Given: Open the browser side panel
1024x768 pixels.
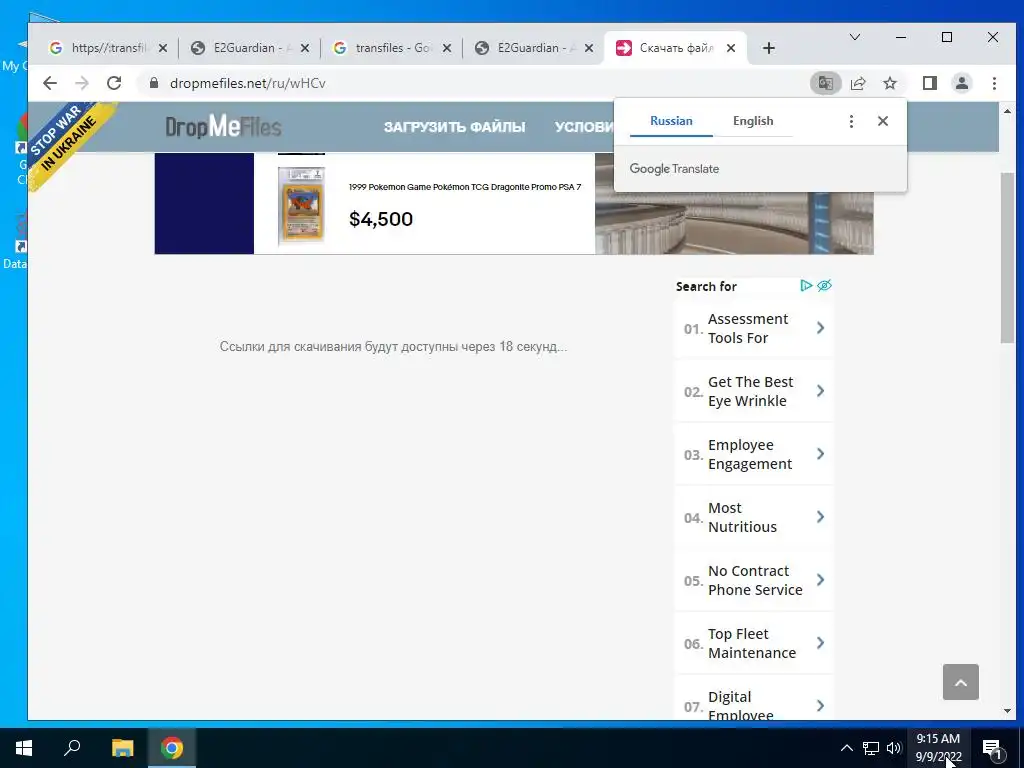Looking at the screenshot, I should click(x=930, y=83).
